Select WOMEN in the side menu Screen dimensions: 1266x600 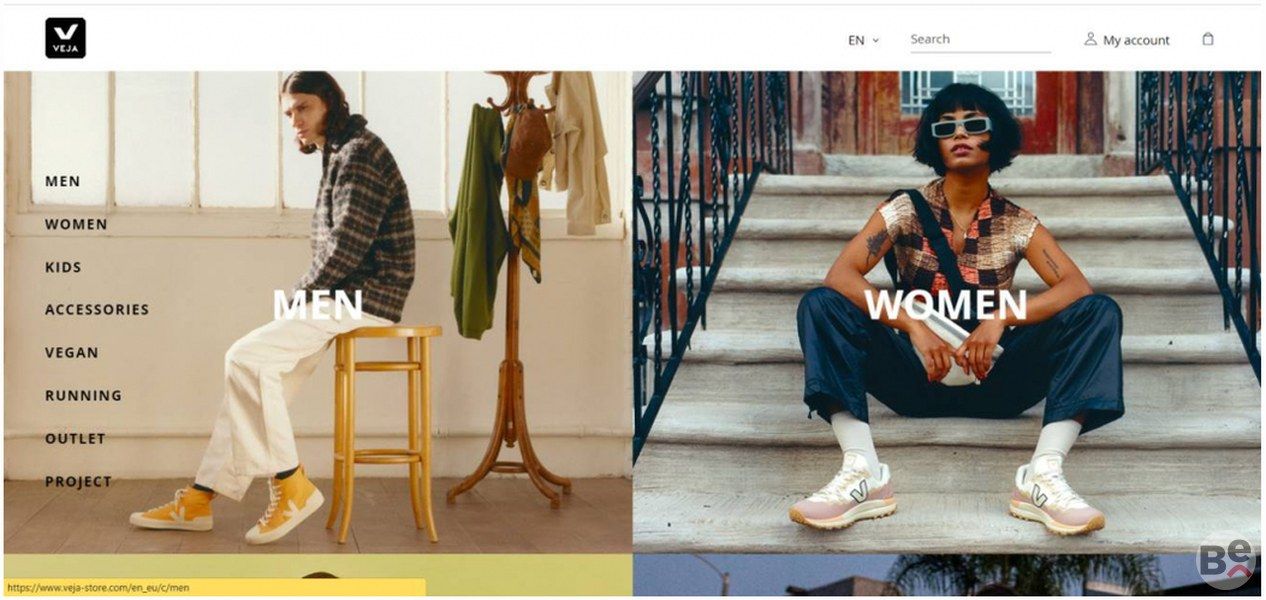76,224
